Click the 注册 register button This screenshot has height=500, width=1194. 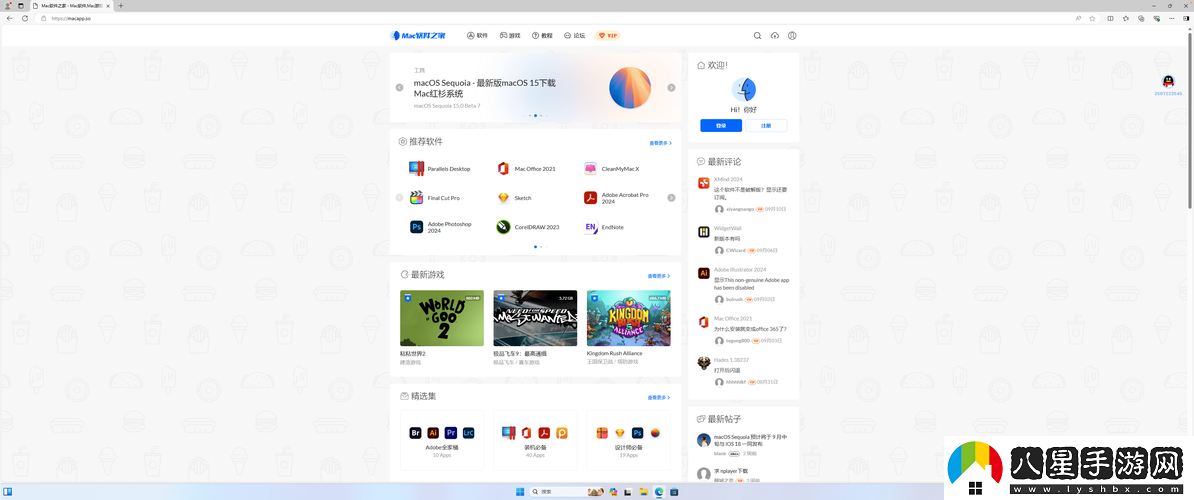tap(766, 126)
